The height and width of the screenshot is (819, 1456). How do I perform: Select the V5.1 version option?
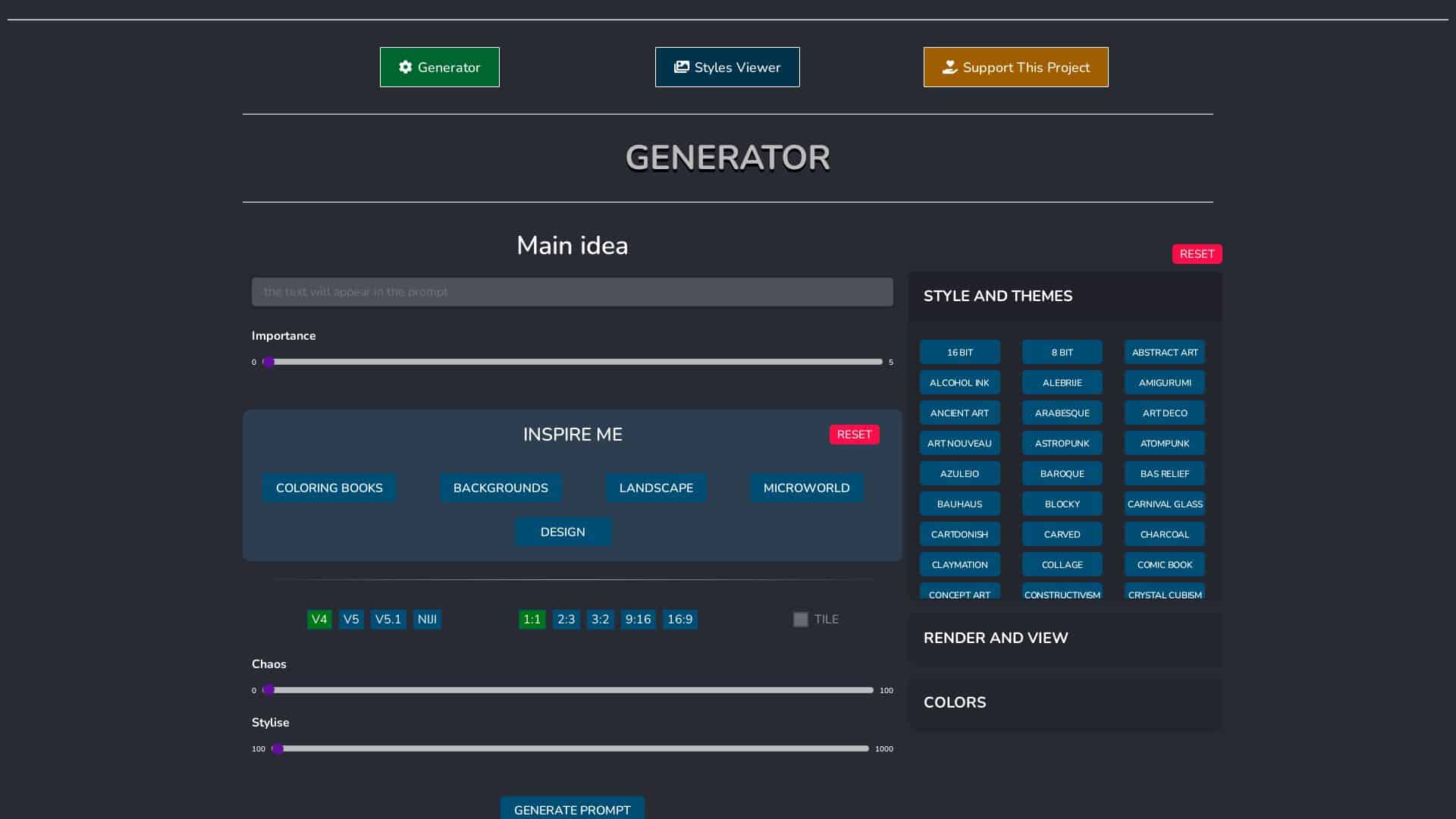tap(388, 620)
